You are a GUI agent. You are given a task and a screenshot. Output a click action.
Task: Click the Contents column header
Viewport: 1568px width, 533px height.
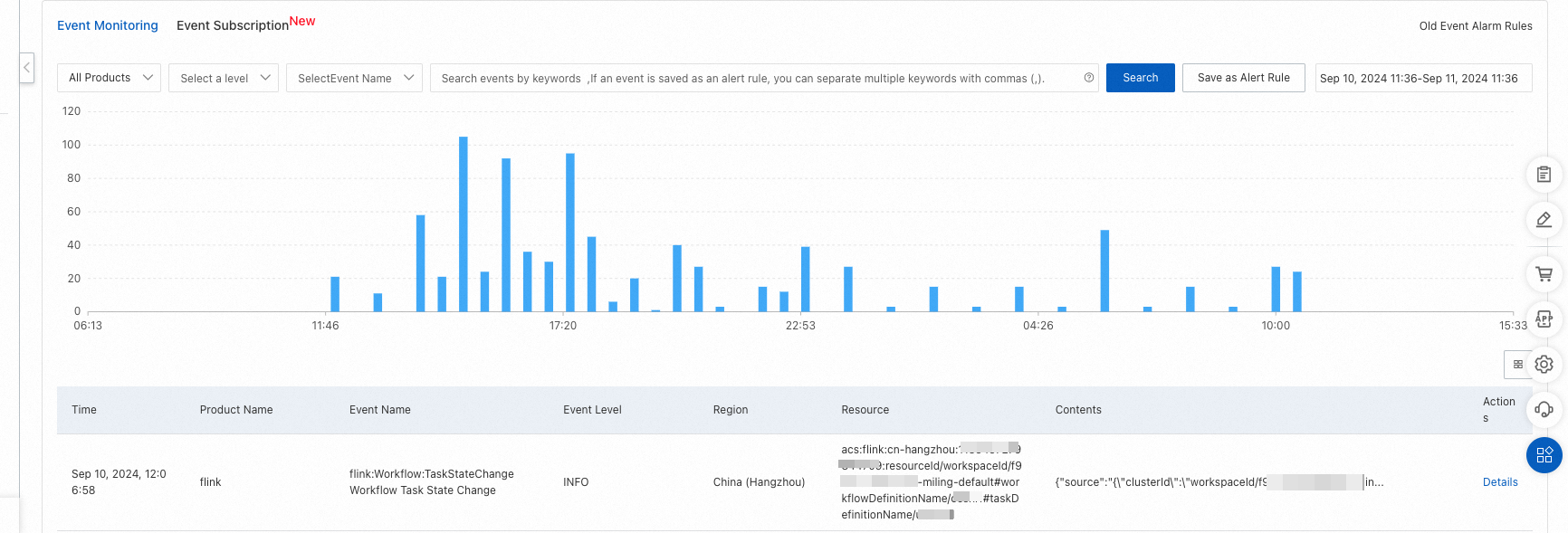click(1078, 410)
